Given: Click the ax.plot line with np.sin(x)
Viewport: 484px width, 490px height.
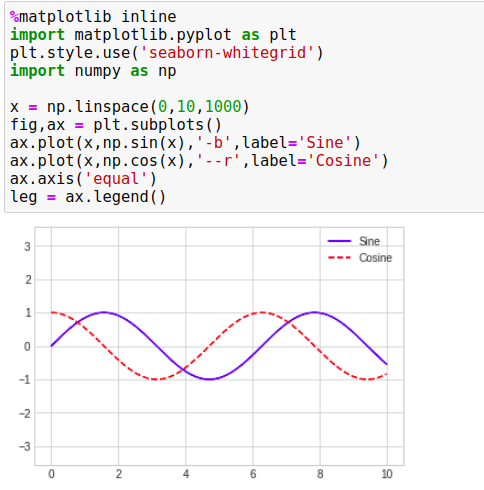Looking at the screenshot, I should click(x=185, y=143).
